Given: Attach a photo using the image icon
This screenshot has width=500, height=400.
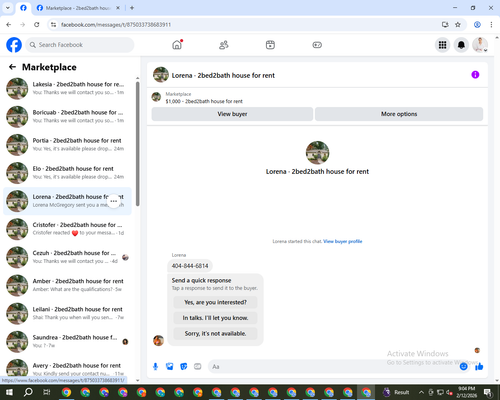Looking at the screenshot, I should pos(170,367).
